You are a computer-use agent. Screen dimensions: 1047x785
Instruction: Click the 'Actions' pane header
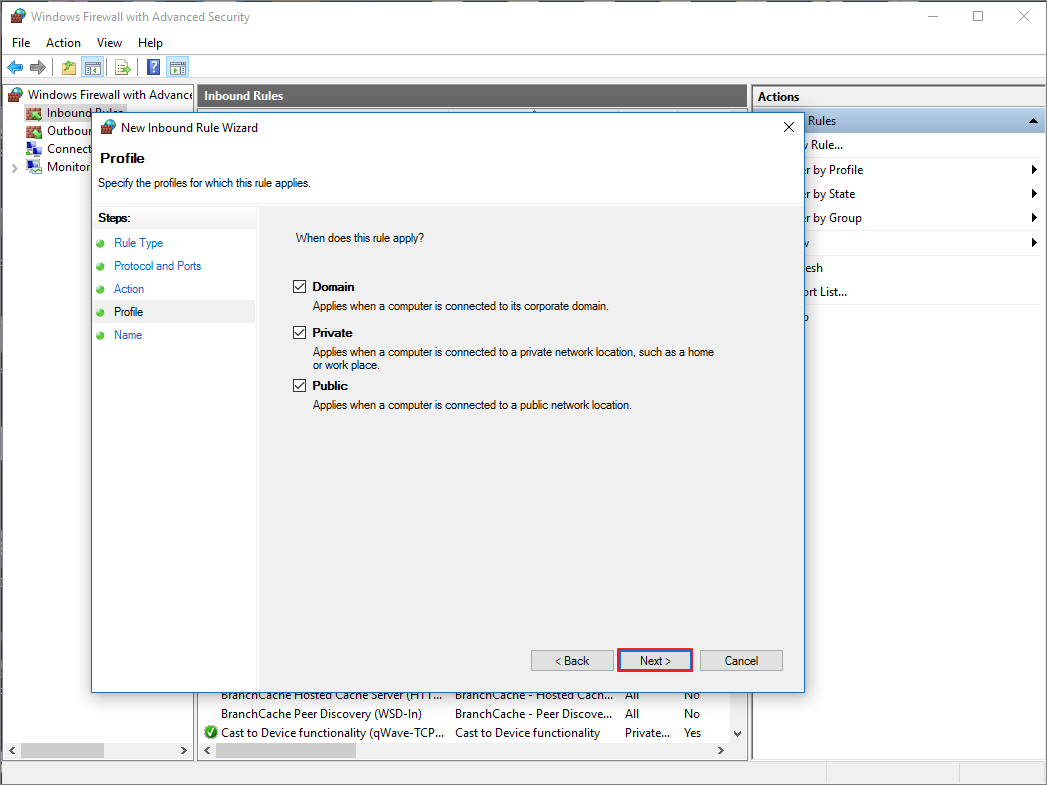tap(899, 97)
